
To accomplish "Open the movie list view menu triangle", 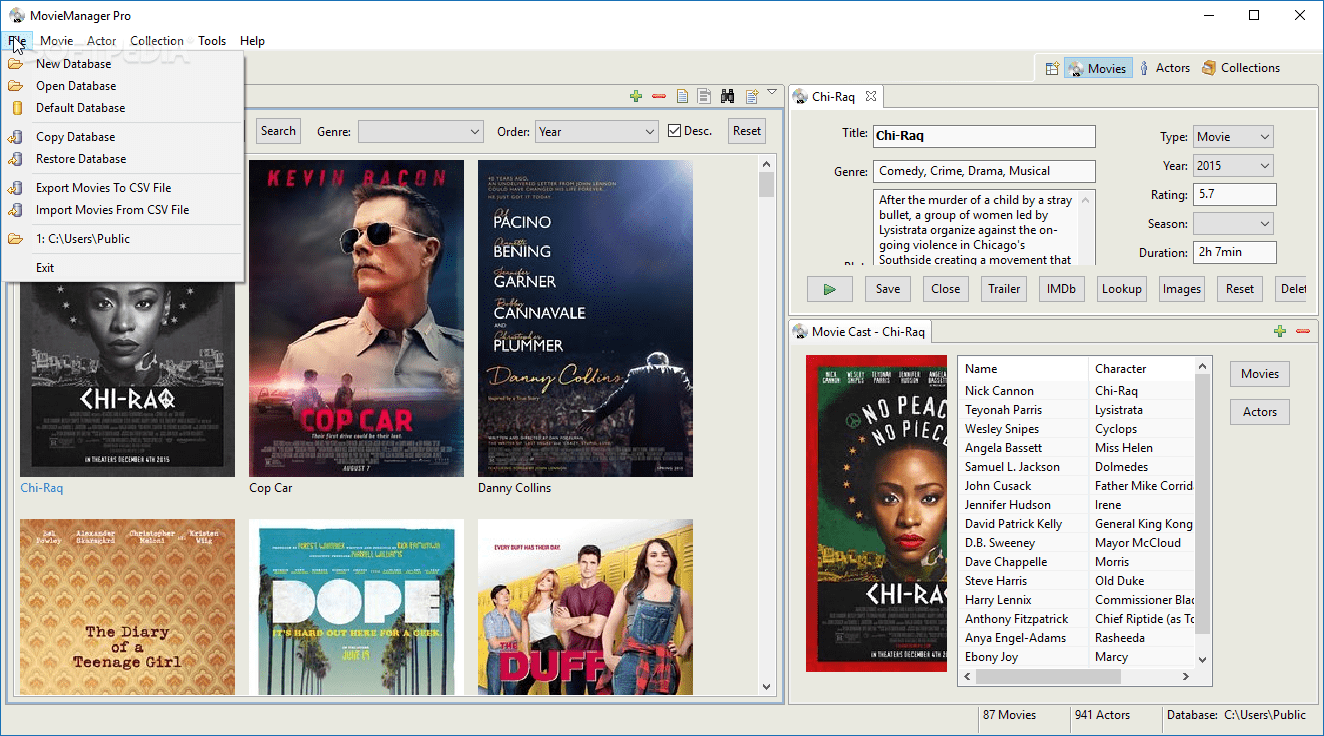I will click(x=772, y=92).
